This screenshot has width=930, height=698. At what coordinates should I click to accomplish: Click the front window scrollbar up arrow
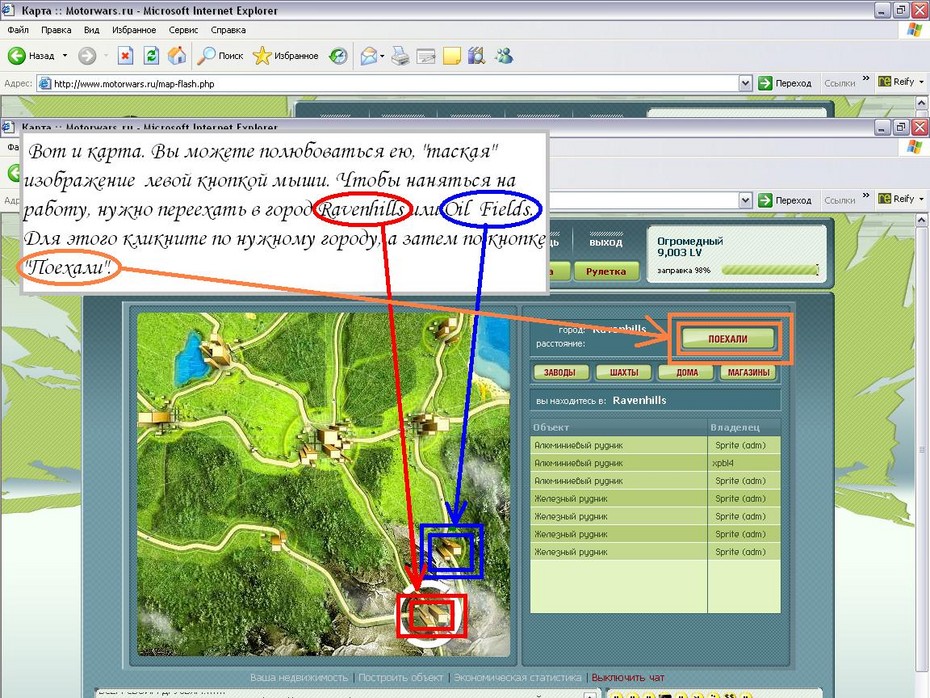click(922, 220)
